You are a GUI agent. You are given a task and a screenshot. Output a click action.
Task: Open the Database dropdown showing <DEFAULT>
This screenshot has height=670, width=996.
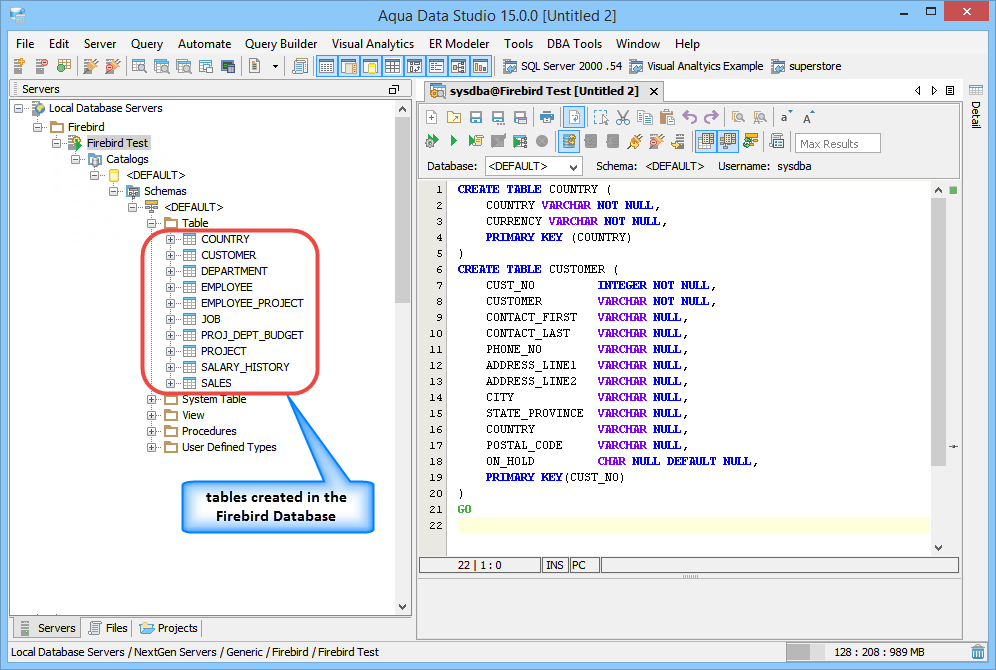[x=533, y=166]
